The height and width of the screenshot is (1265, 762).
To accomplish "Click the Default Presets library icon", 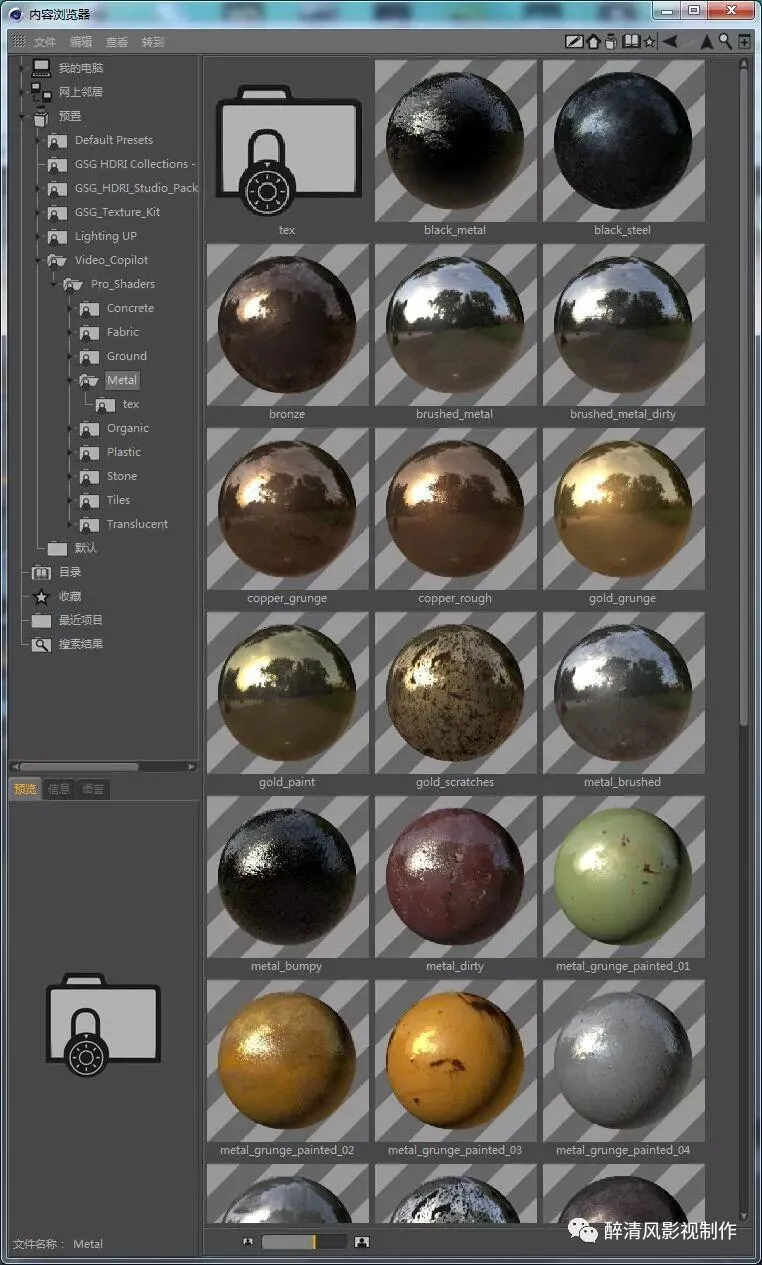I will point(57,140).
